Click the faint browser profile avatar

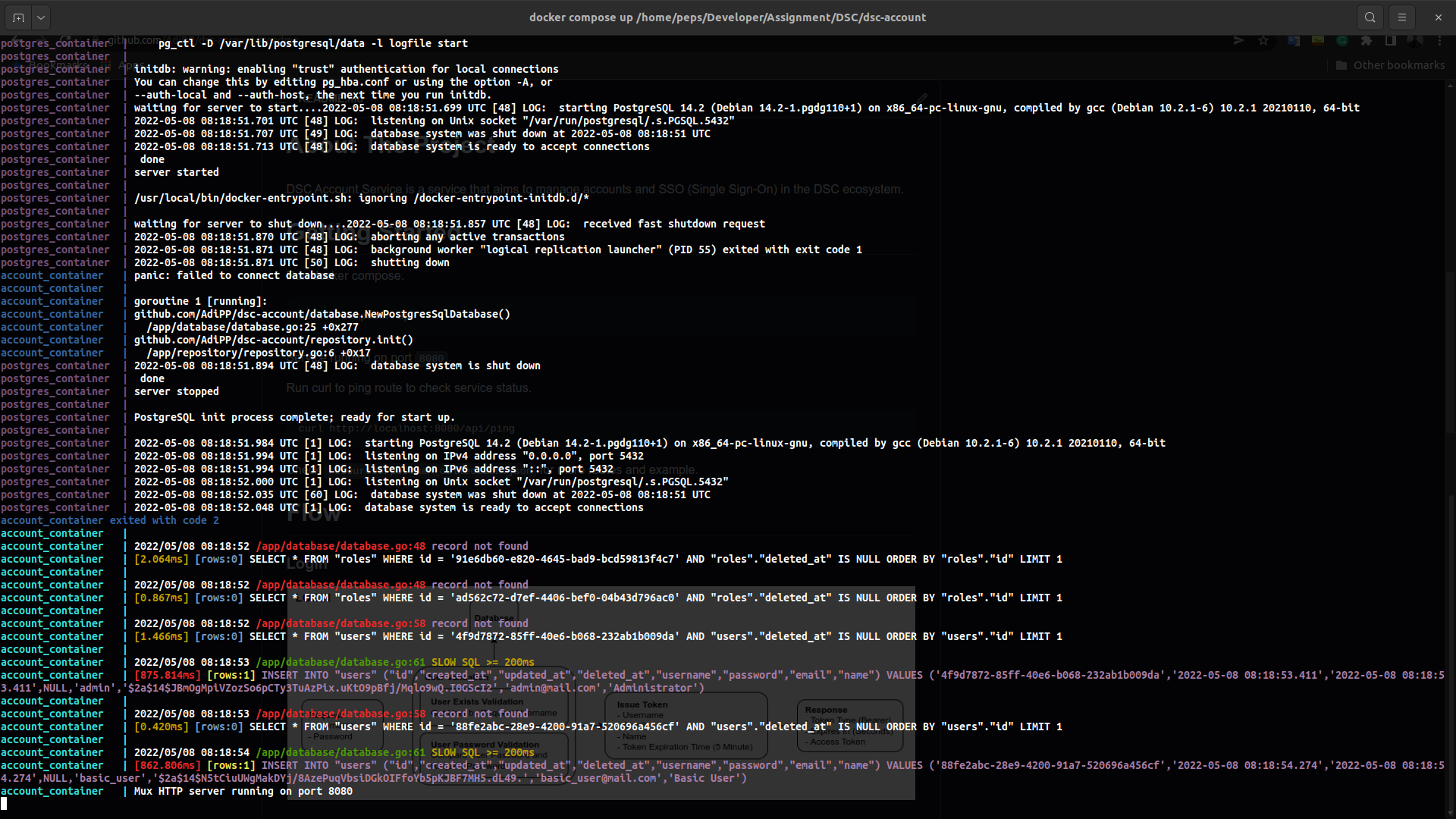click(x=1414, y=41)
